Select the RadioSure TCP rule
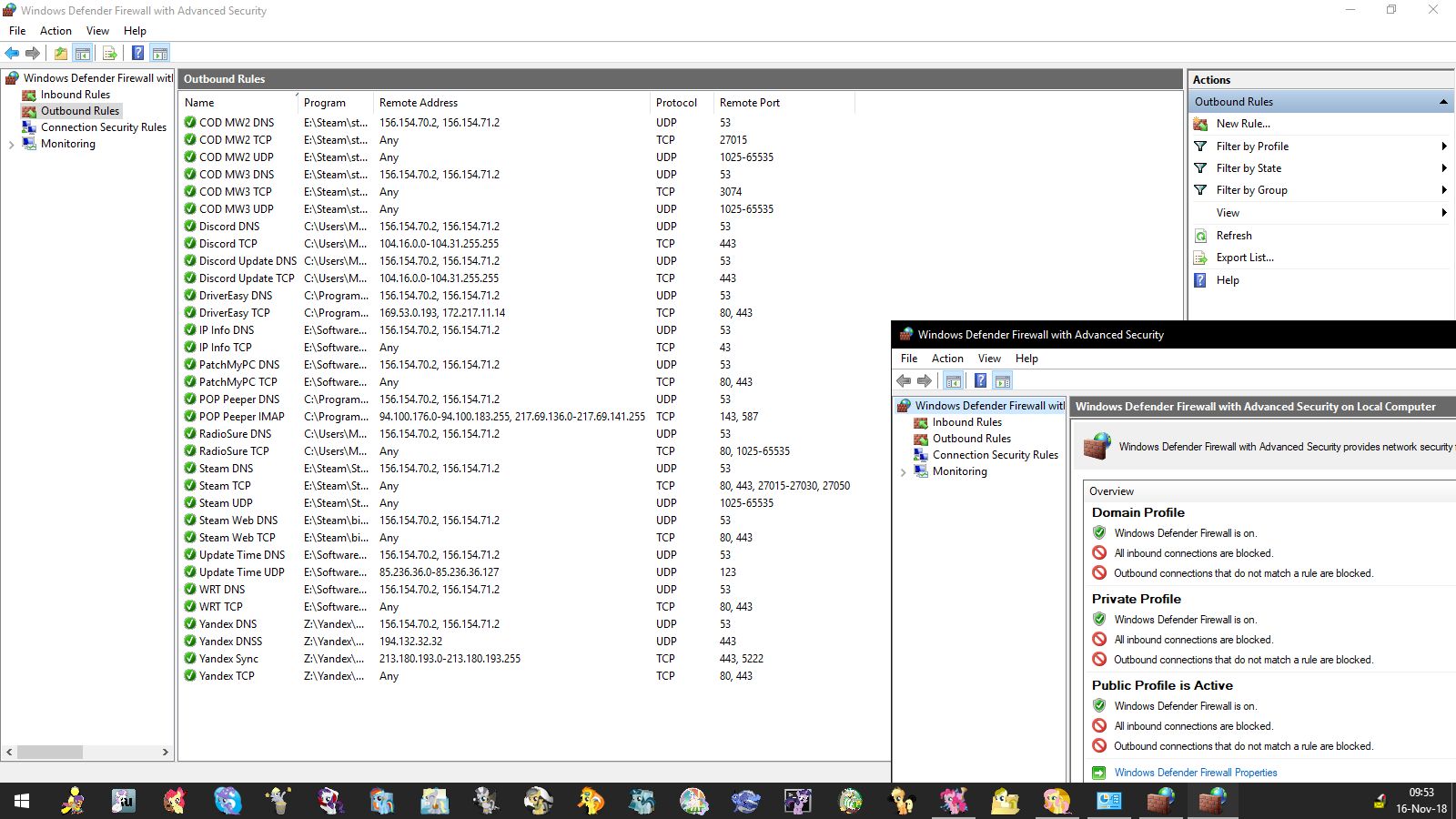The width and height of the screenshot is (1456, 819). point(519,451)
